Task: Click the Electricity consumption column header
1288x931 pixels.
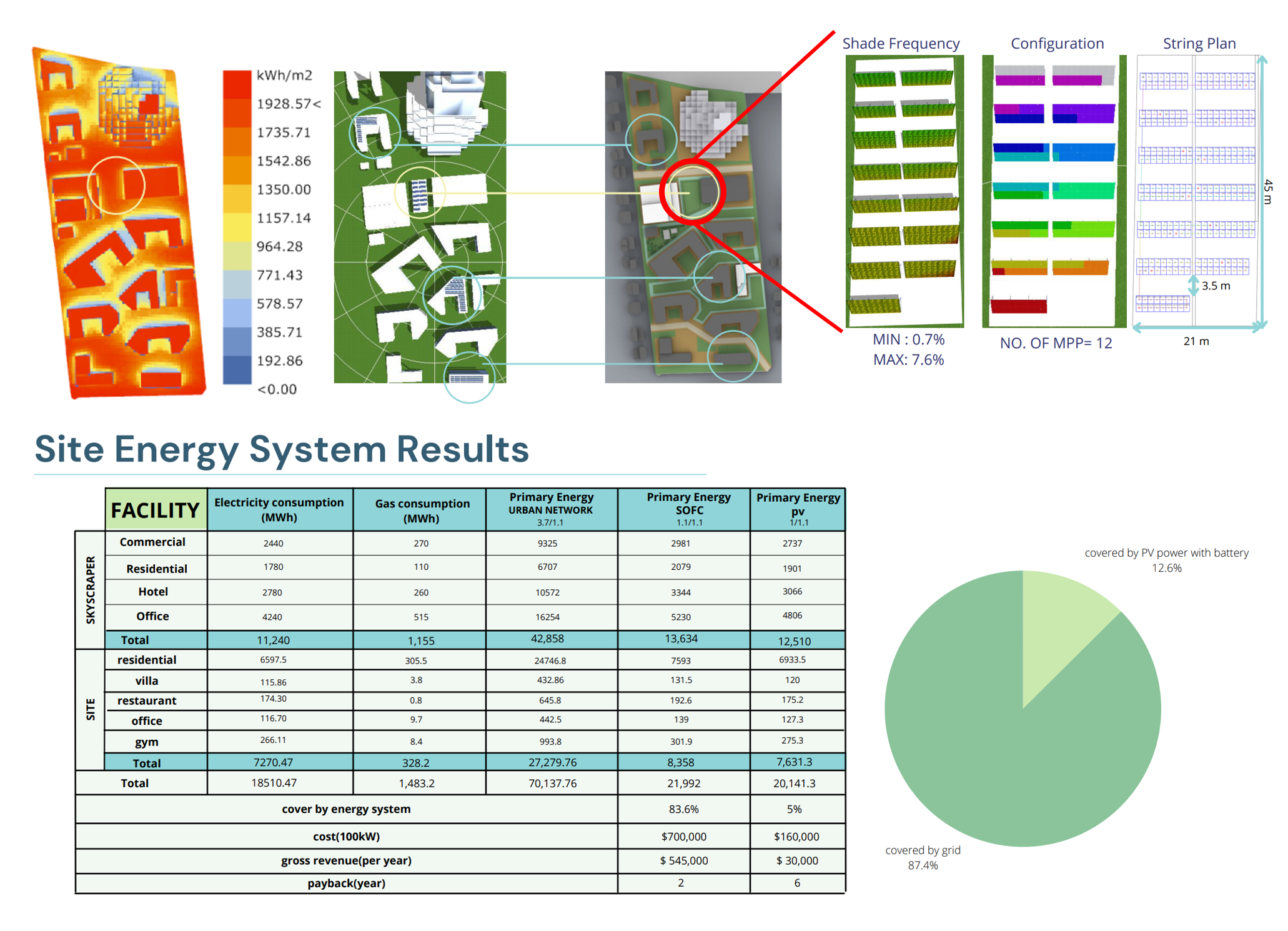Action: (x=279, y=510)
